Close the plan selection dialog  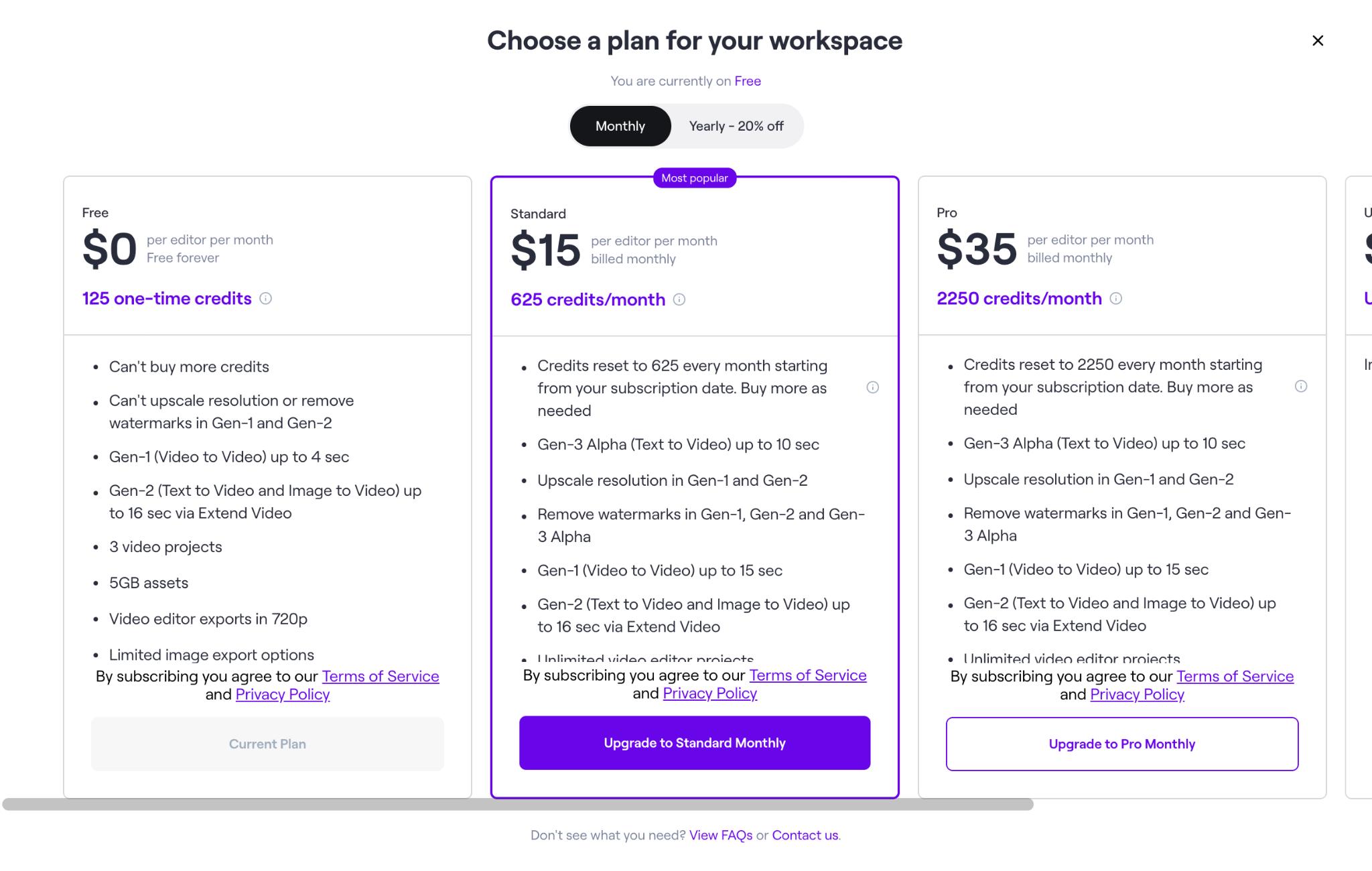pyautogui.click(x=1318, y=41)
